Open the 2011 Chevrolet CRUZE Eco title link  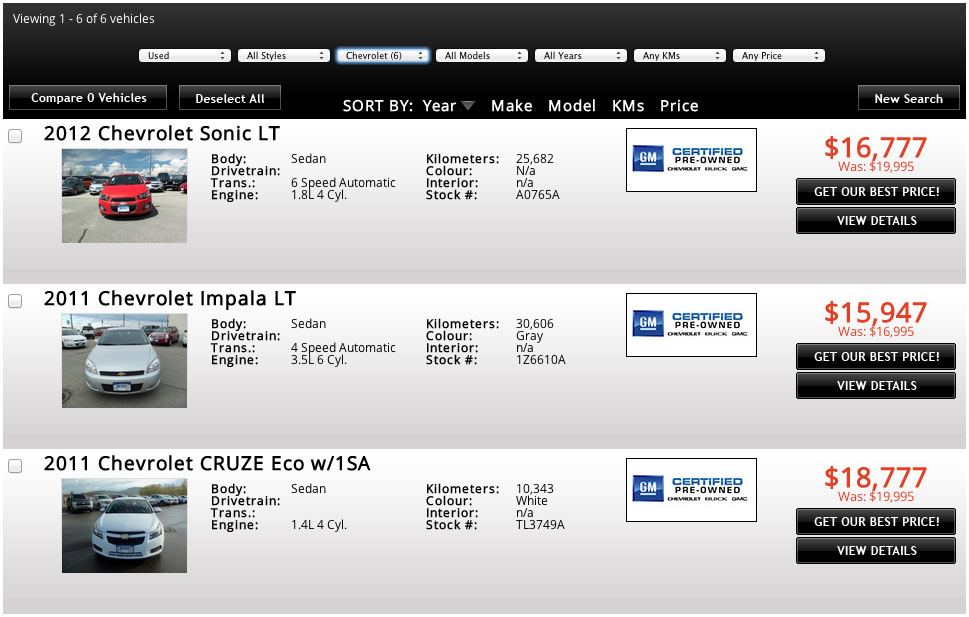click(206, 464)
